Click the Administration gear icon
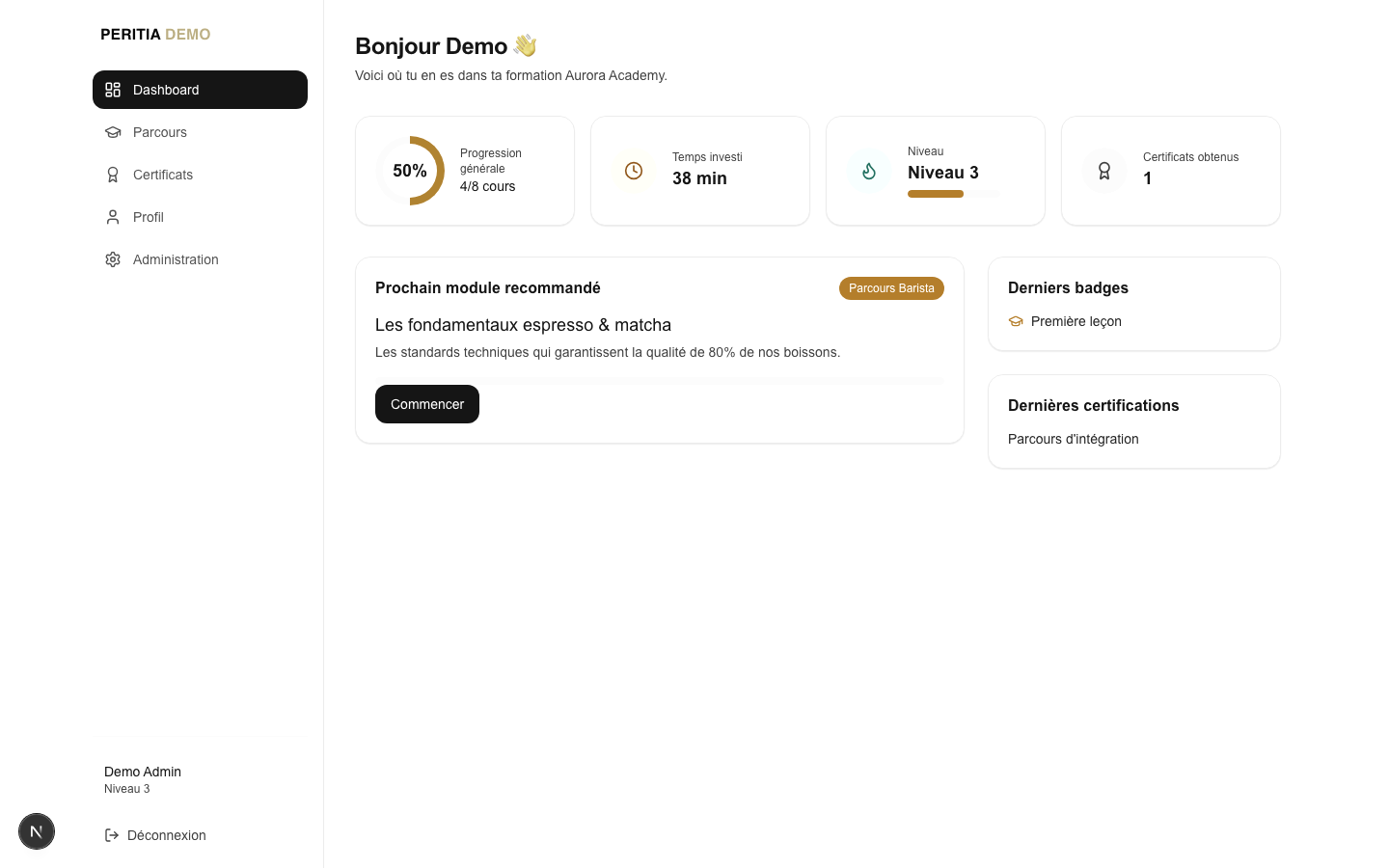The image size is (1389, 868). (113, 259)
